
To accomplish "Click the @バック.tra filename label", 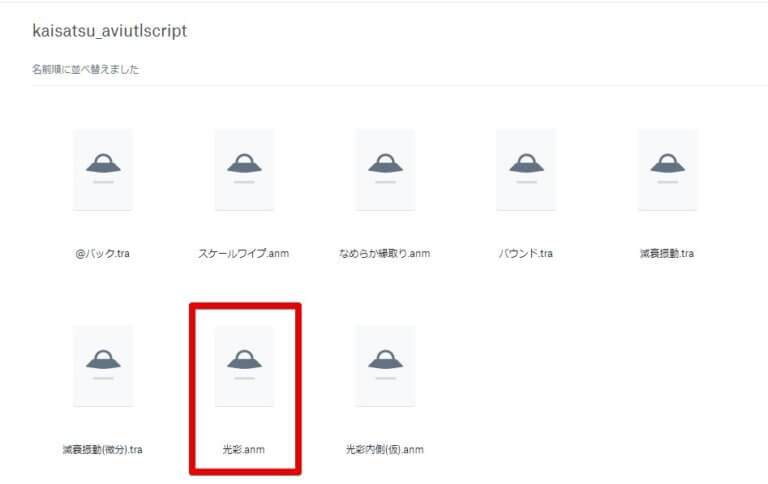I will point(102,254).
